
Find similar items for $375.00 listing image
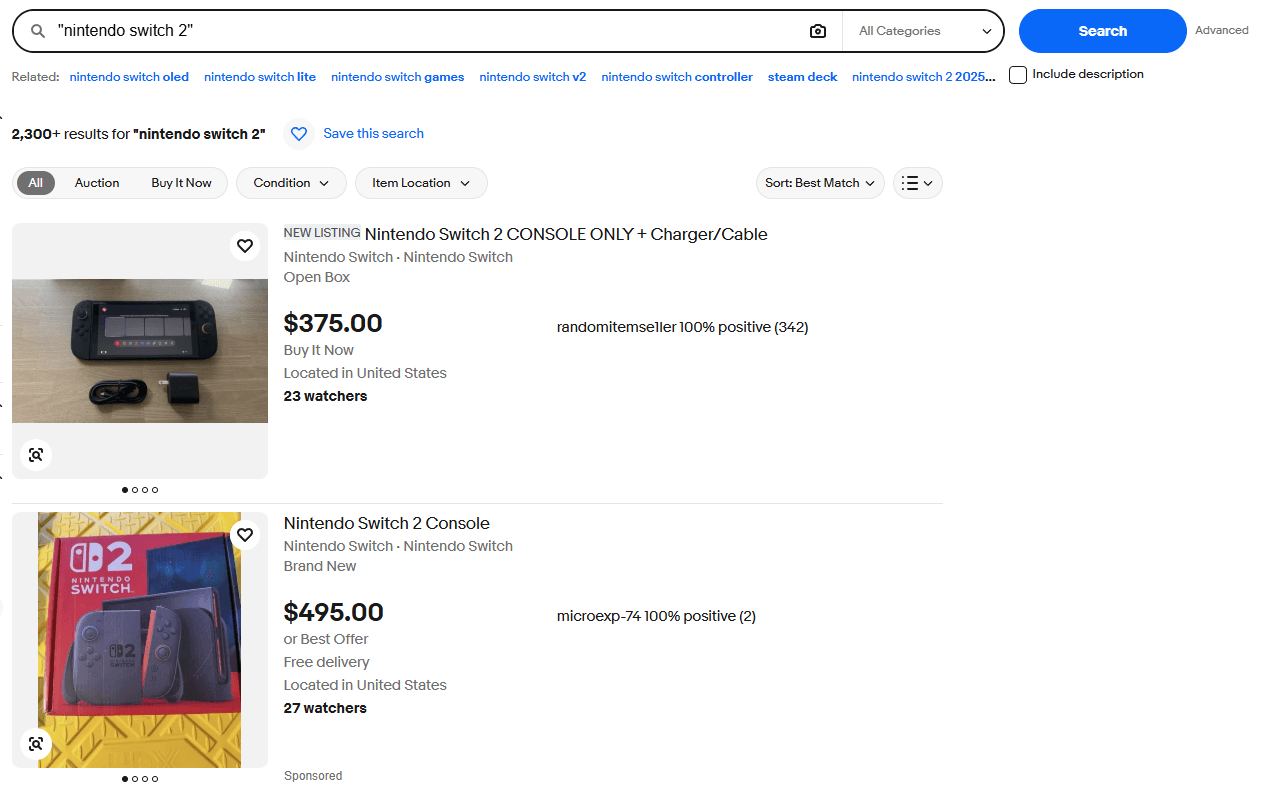[x=36, y=455]
